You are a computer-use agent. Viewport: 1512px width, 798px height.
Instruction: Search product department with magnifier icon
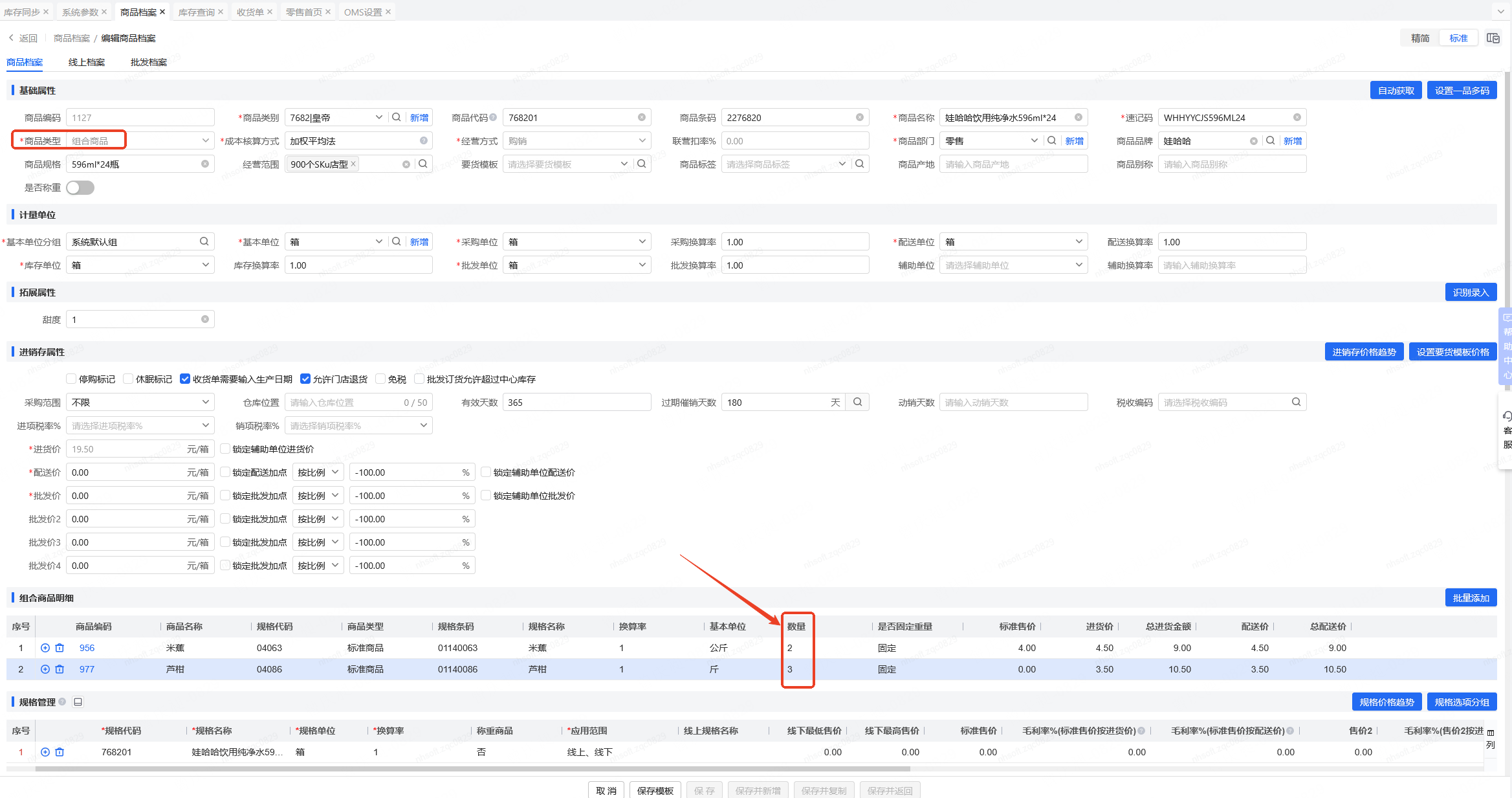1052,140
